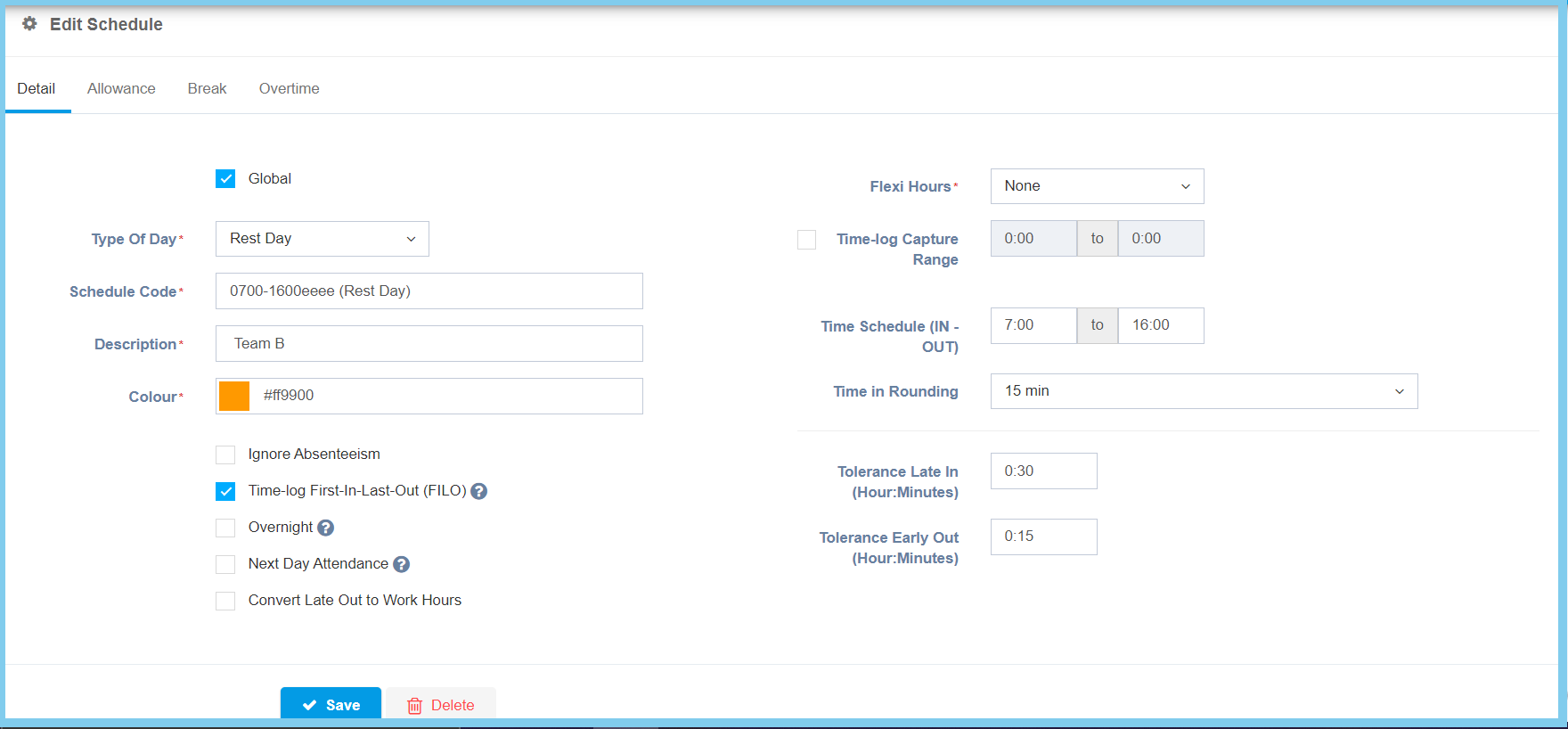Click the orange colour swatch
Screen dimensions: 1568x729
[234, 396]
